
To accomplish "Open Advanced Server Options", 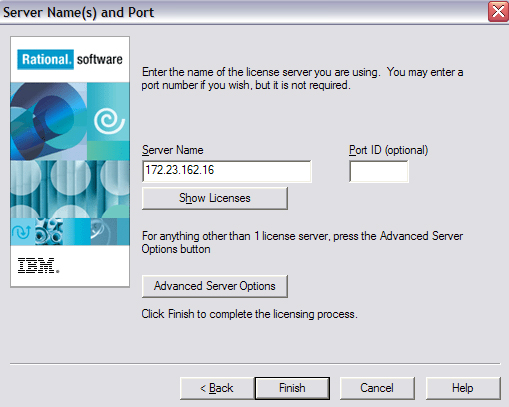I will pyautogui.click(x=215, y=286).
